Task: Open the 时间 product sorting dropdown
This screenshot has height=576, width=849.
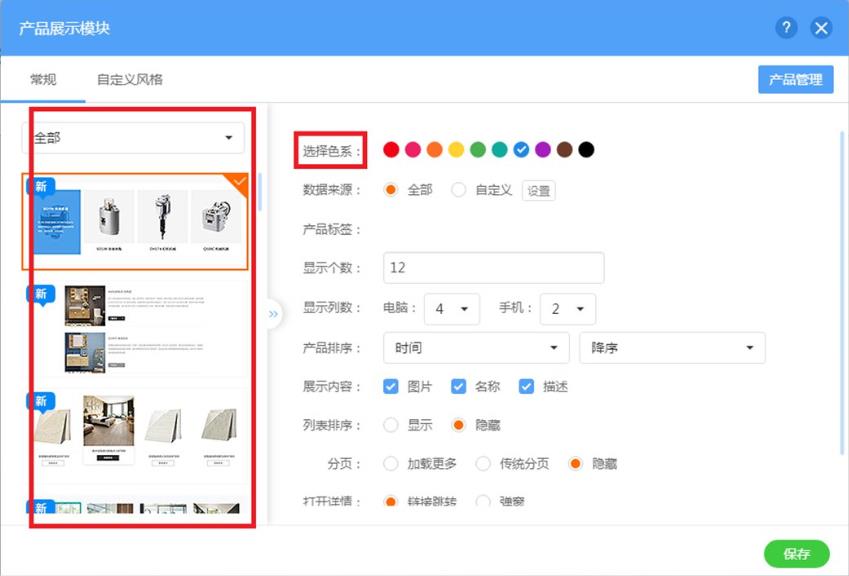Action: tap(475, 348)
